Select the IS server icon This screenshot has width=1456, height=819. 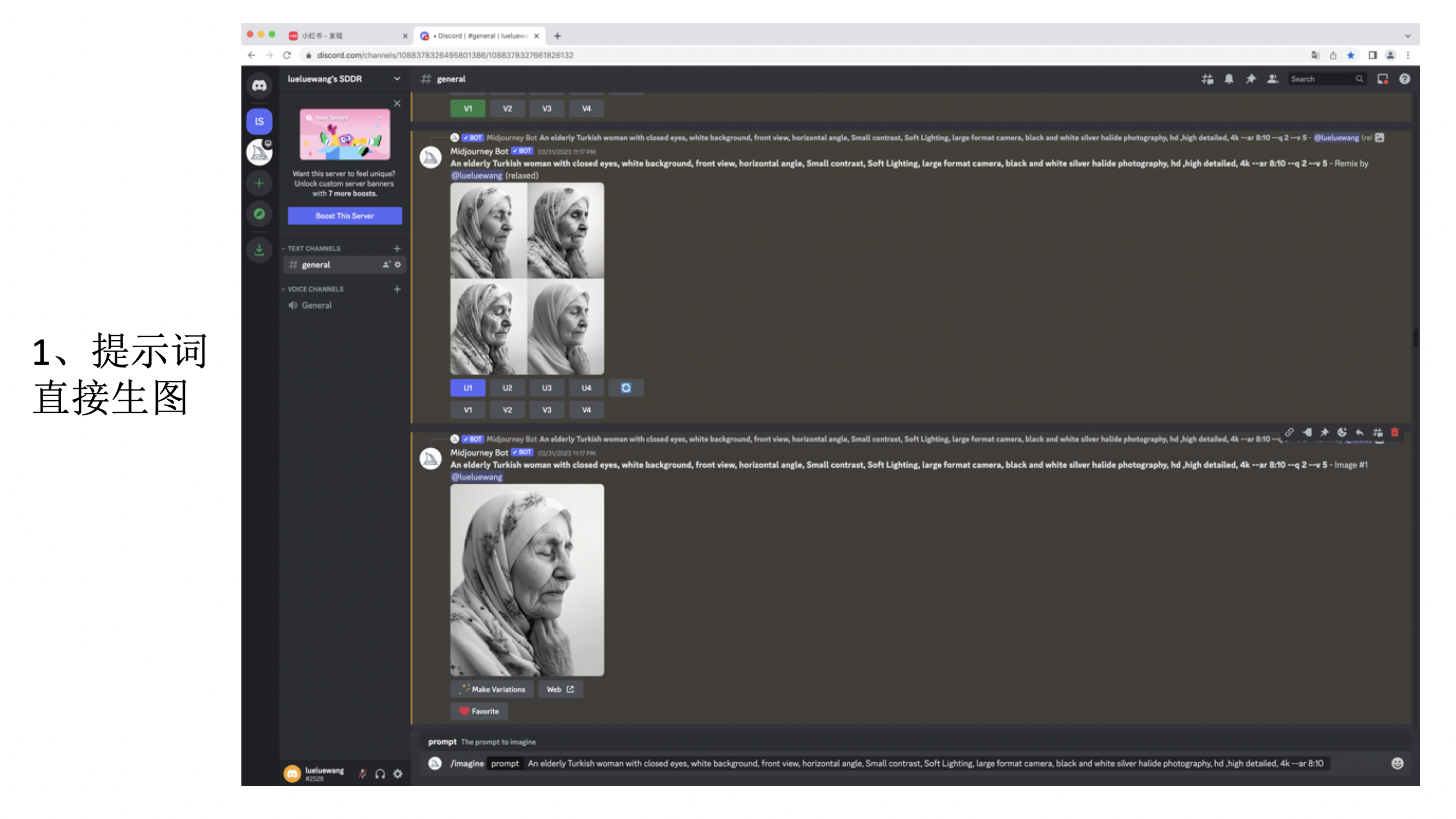(x=259, y=121)
